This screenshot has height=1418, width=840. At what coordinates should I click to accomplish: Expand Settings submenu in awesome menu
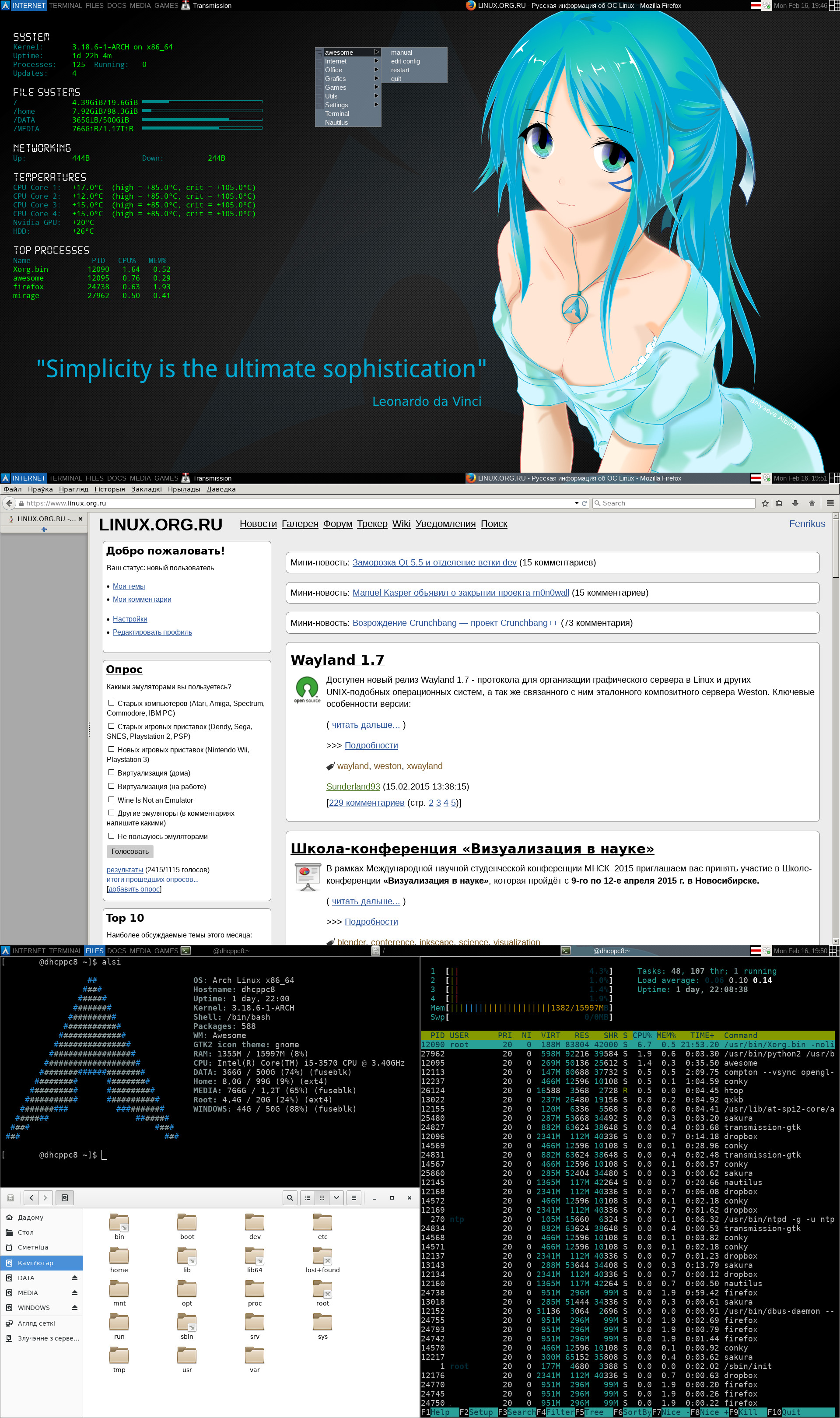pyautogui.click(x=348, y=105)
